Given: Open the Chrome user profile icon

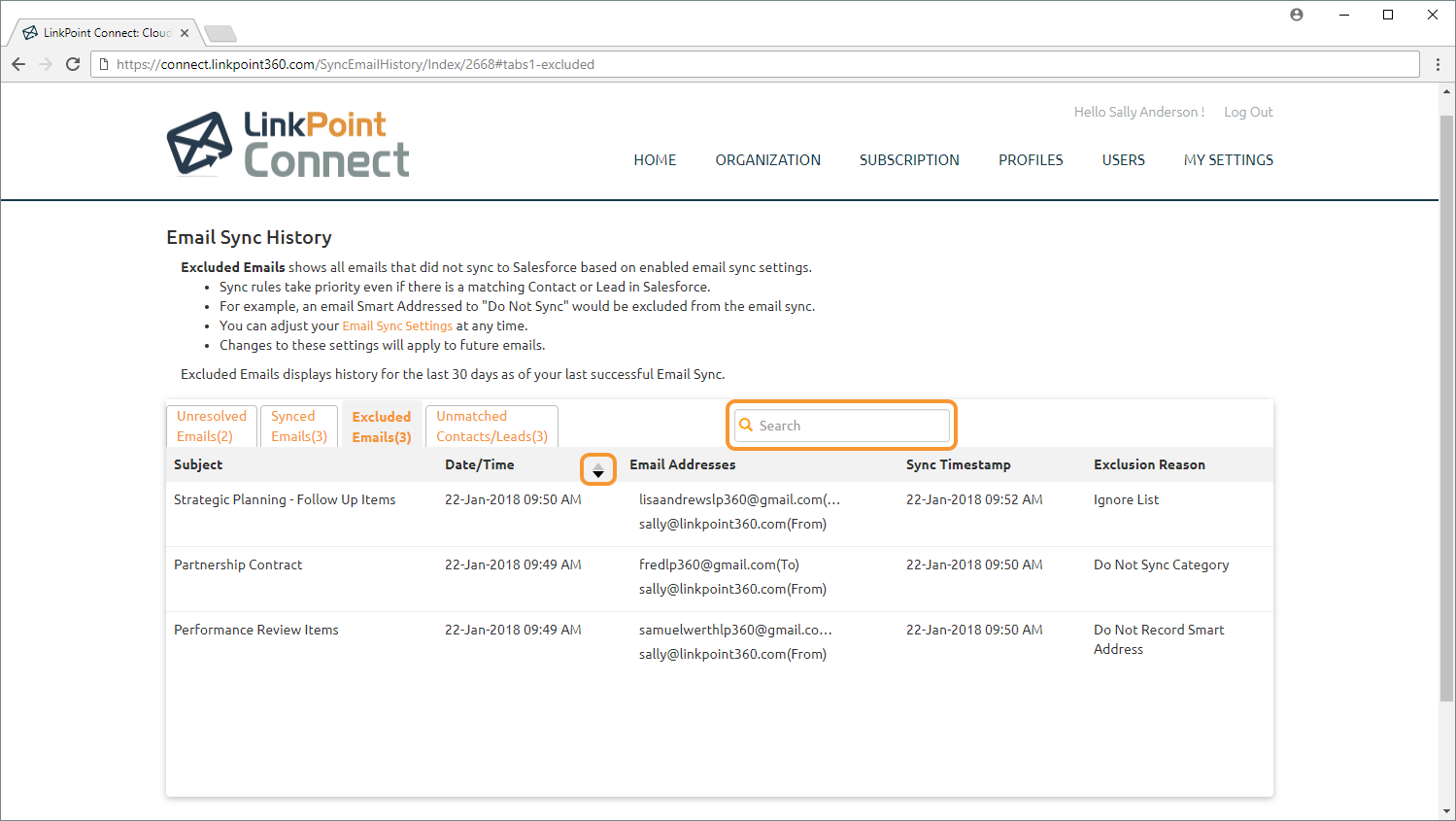Looking at the screenshot, I should 1297,15.
